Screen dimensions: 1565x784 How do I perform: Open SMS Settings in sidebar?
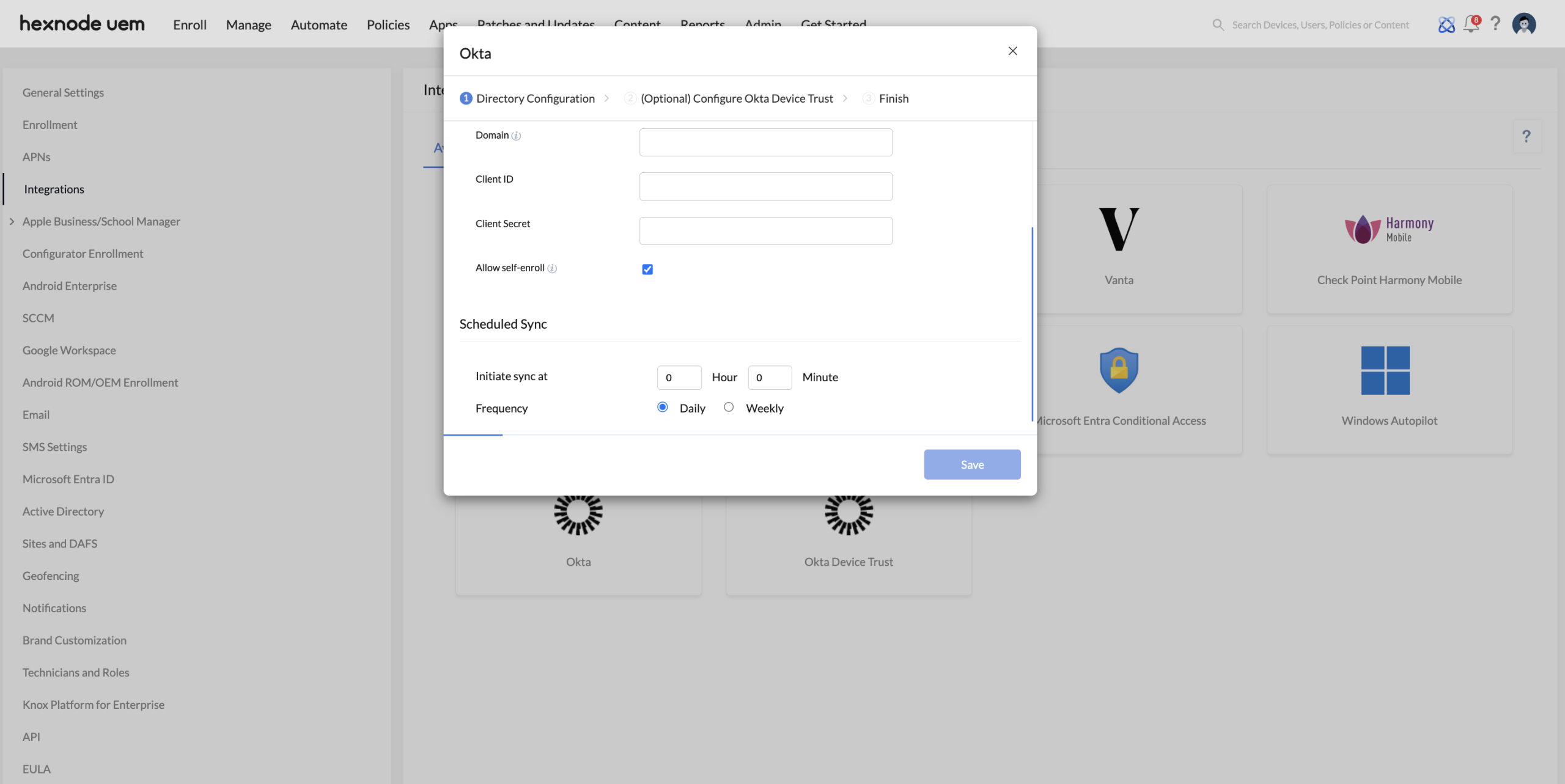[x=54, y=447]
